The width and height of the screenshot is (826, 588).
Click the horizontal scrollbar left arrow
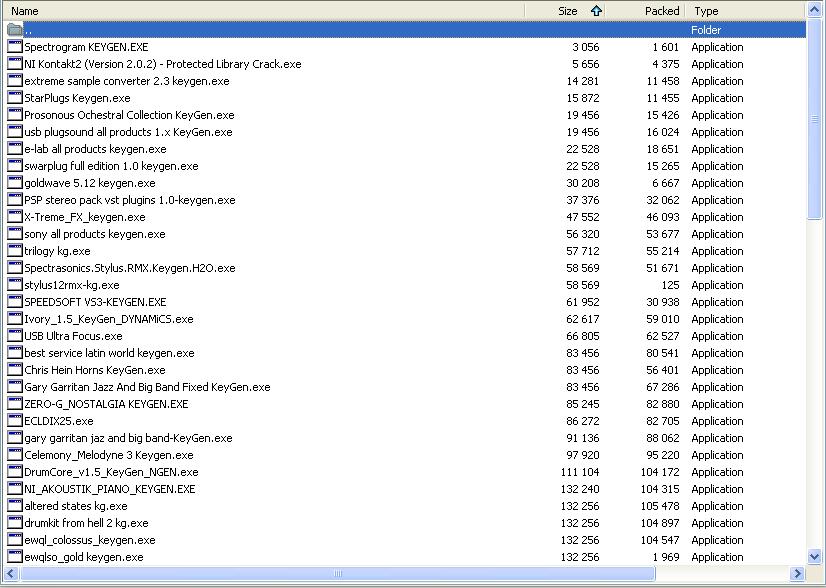coord(11,573)
